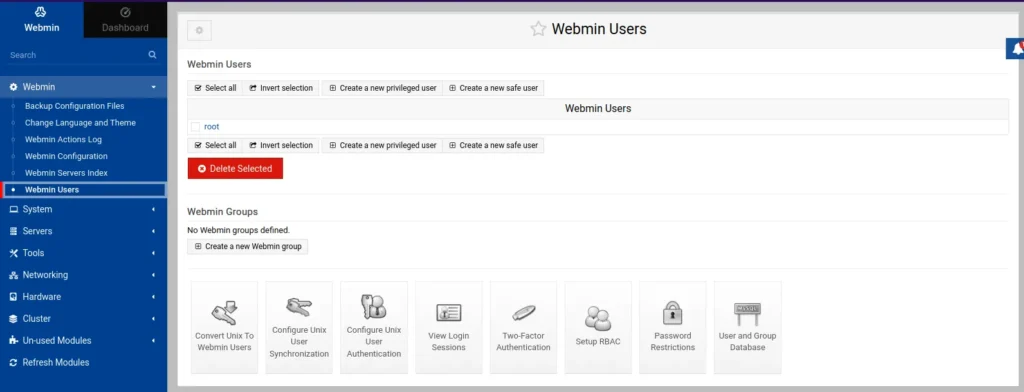
Task: Expand the Hardware sidebar category
Action: point(84,297)
